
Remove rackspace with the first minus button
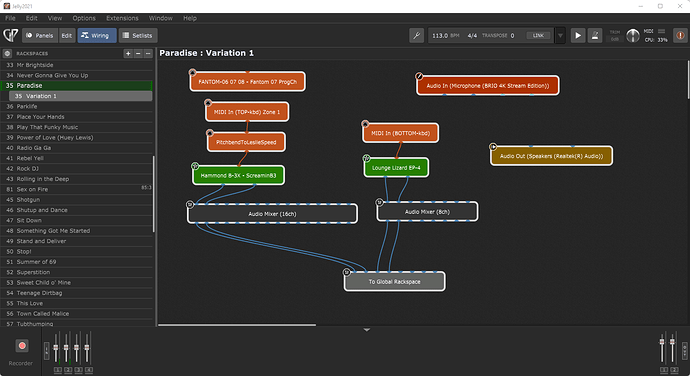(138, 53)
